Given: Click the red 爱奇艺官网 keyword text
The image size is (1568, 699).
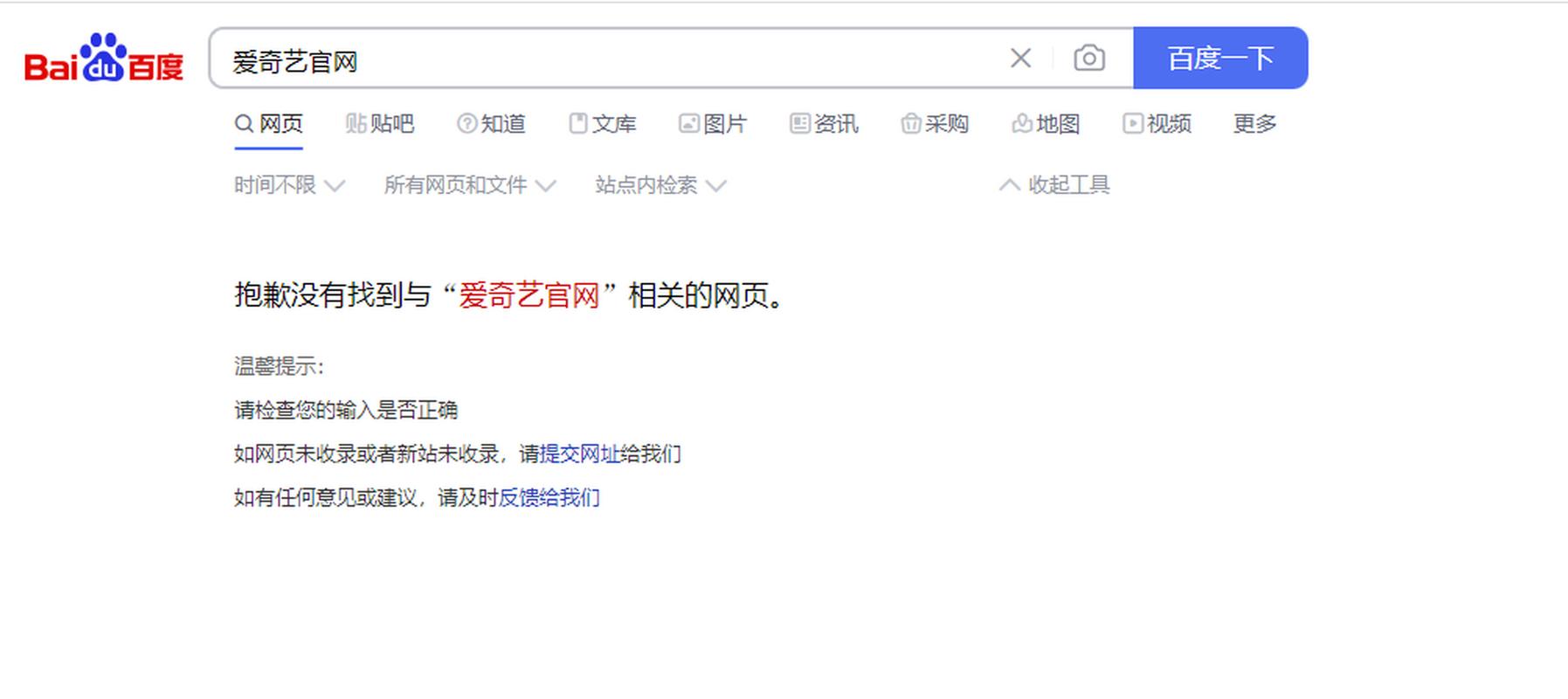Looking at the screenshot, I should 528,295.
